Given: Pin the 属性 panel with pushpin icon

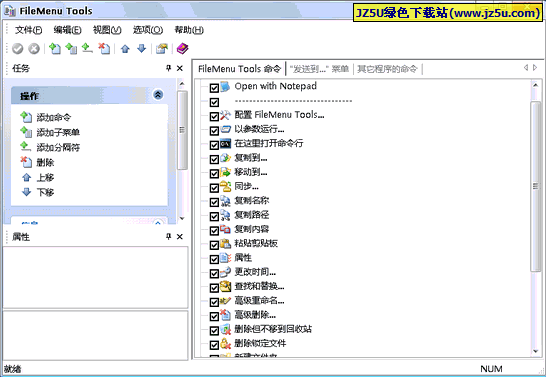Looking at the screenshot, I should [x=169, y=237].
